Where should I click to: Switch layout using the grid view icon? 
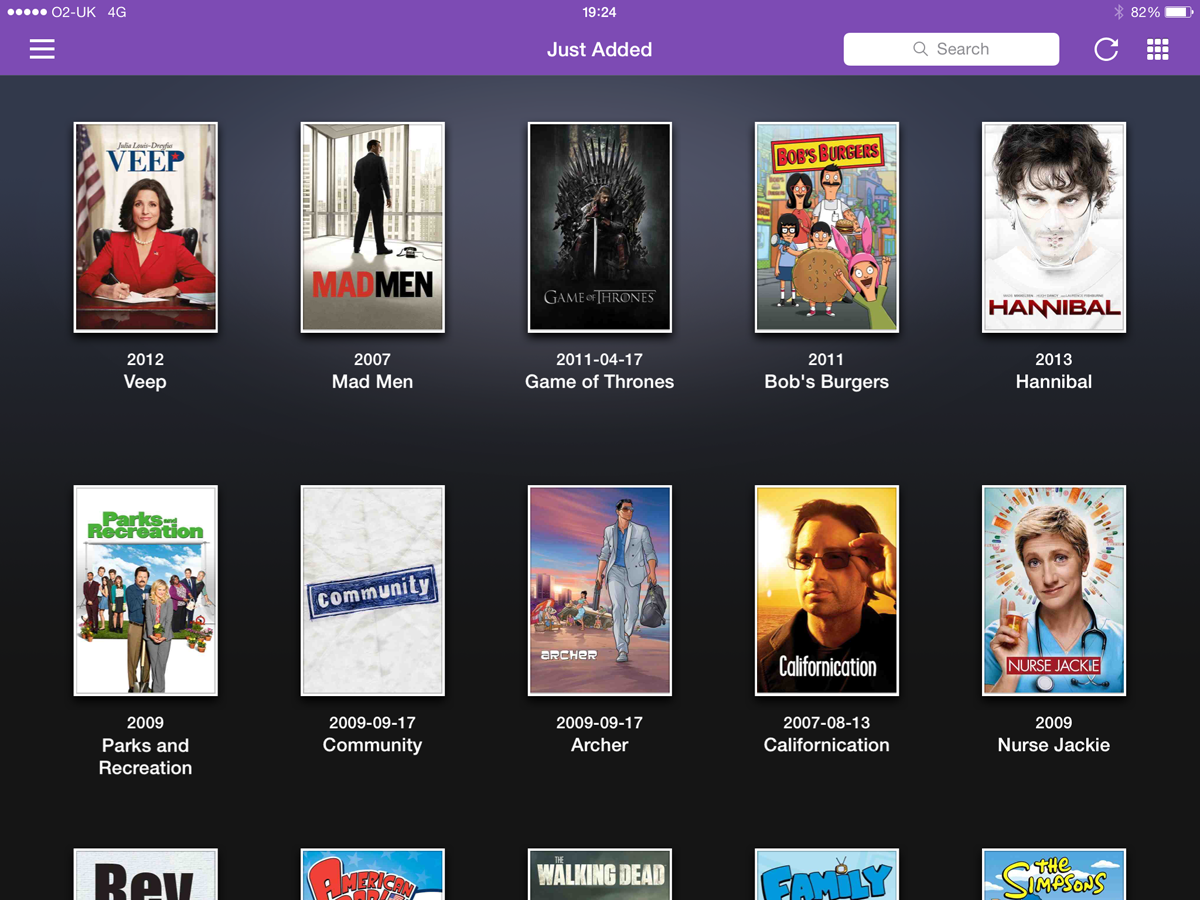pos(1158,49)
